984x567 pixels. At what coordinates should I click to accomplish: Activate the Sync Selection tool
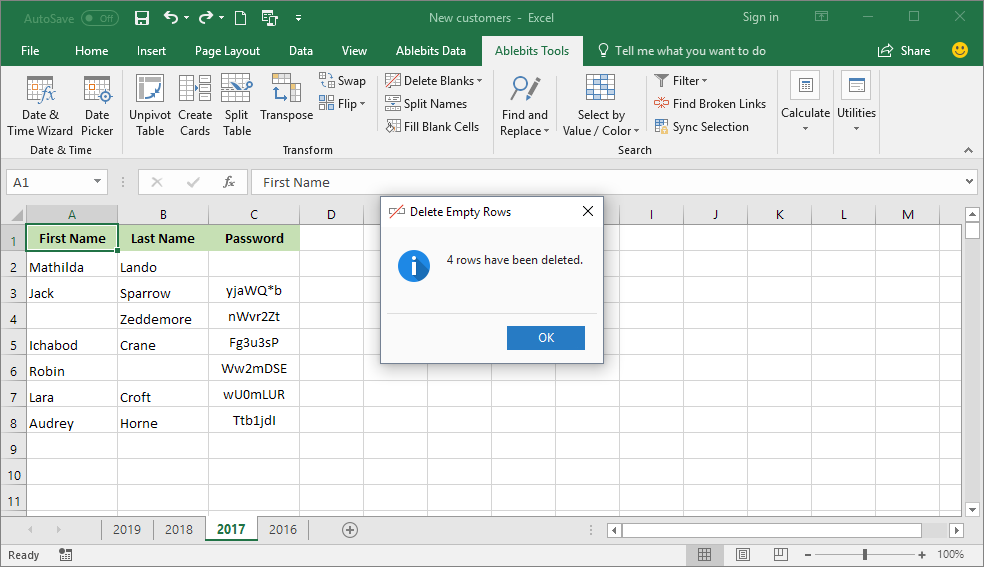coord(702,127)
